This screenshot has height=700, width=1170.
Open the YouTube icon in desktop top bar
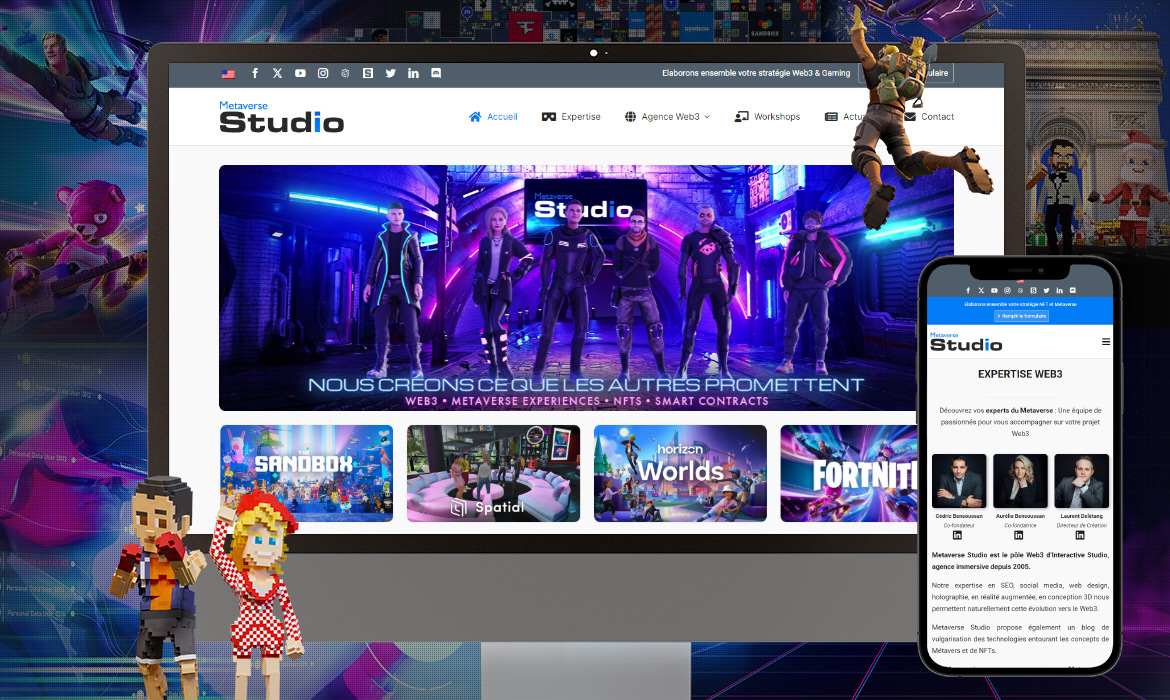click(x=300, y=73)
